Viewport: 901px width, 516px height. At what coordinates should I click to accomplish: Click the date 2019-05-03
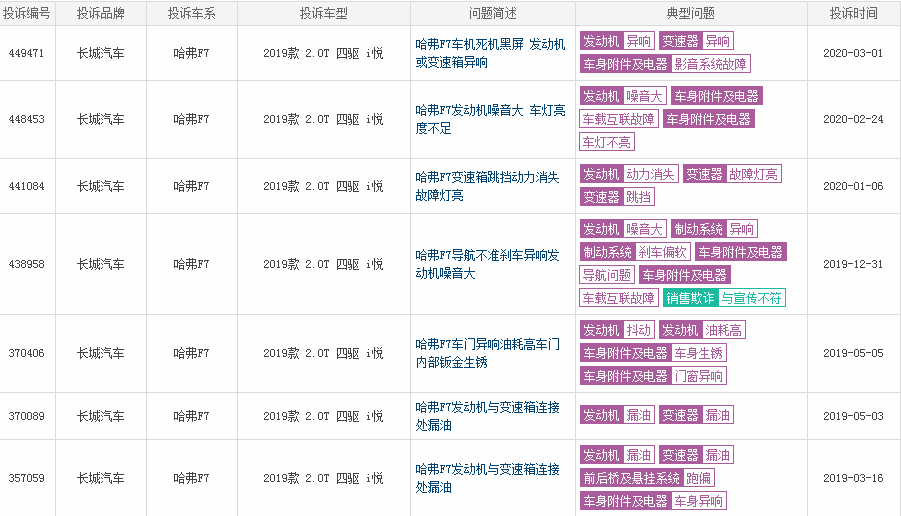(853, 416)
